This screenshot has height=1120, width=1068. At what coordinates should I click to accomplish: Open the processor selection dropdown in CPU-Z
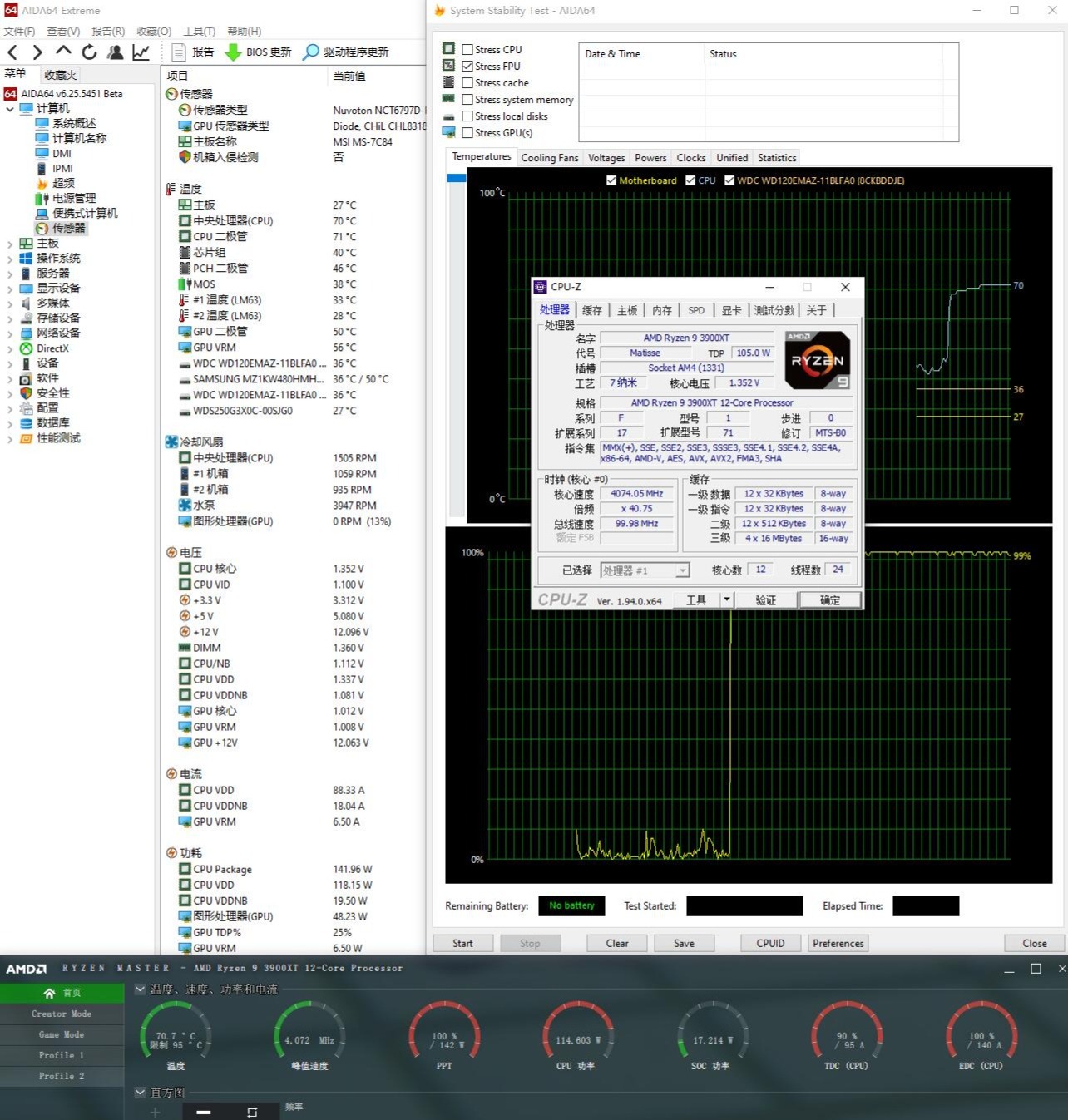(x=682, y=570)
